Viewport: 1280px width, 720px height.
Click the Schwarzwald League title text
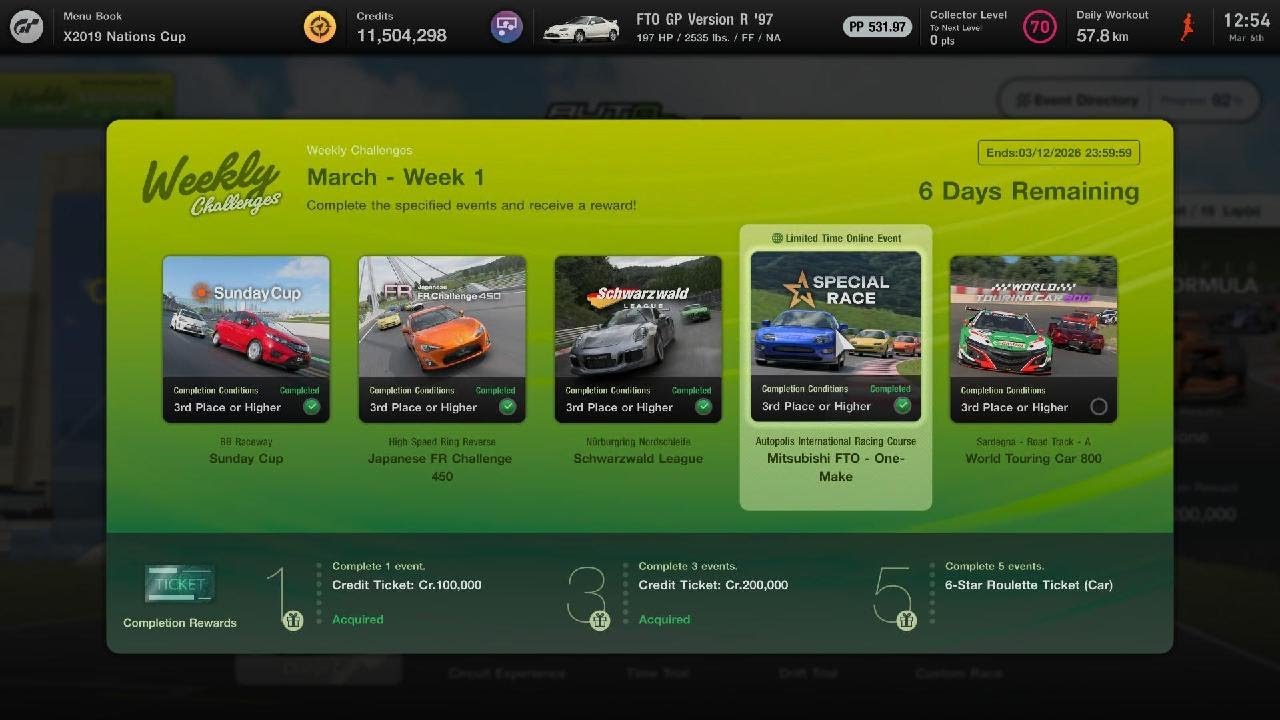638,459
